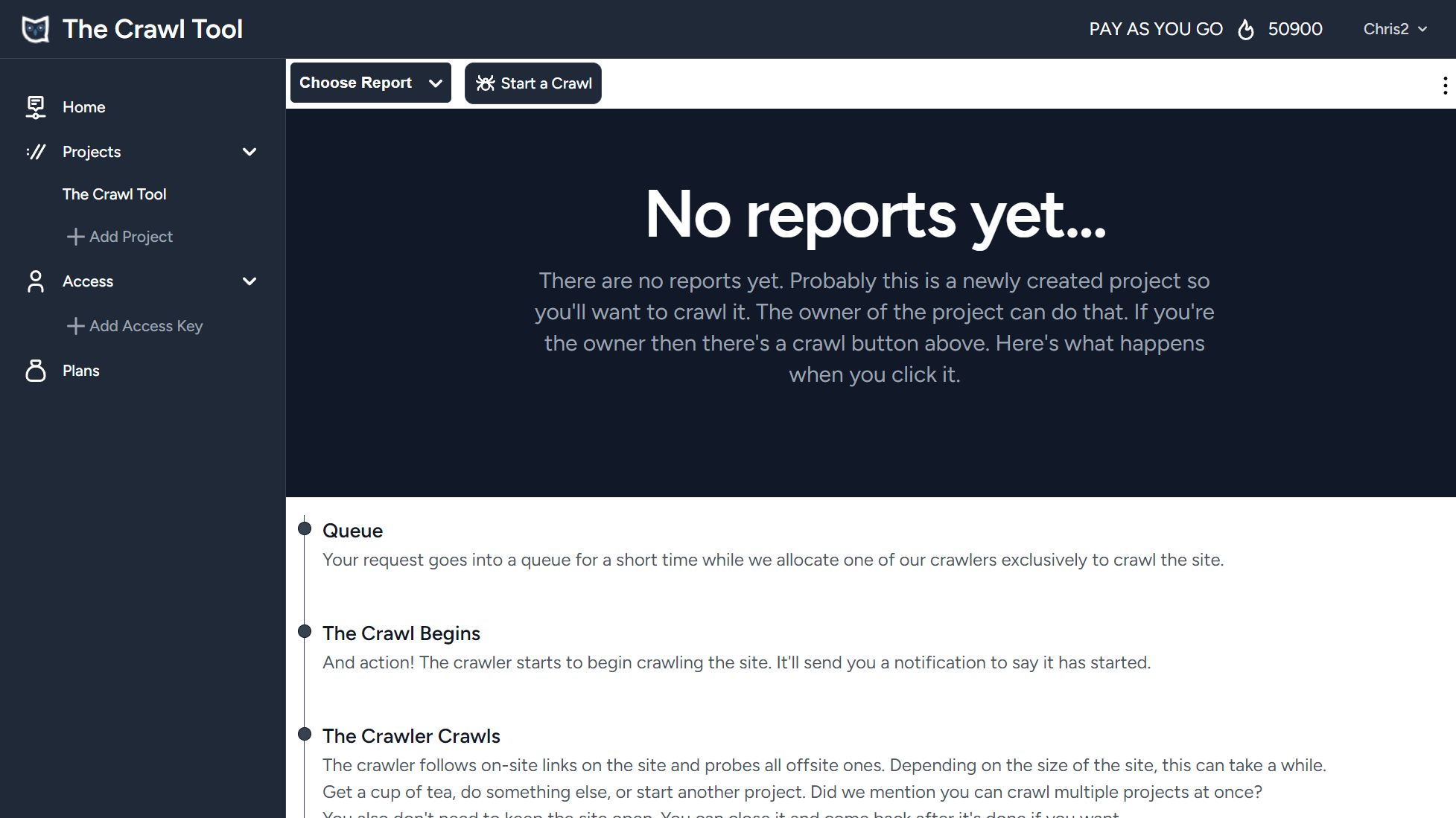Click the Queue timeline marker dot
This screenshot has height=818, width=1456.
305,528
